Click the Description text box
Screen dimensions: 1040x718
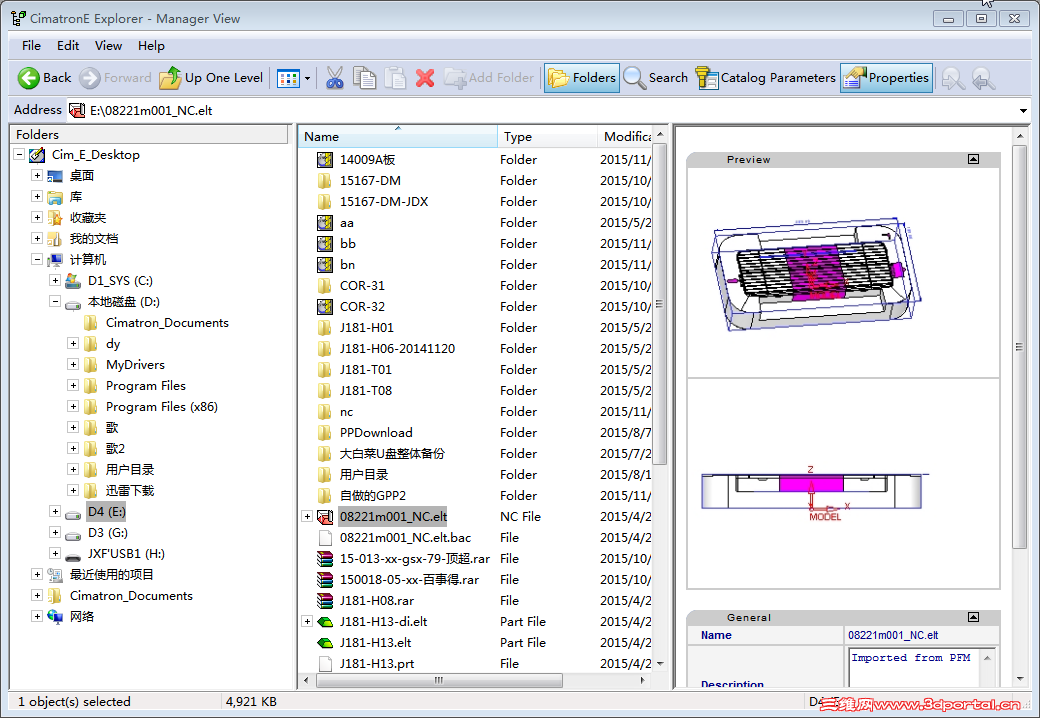(915, 667)
